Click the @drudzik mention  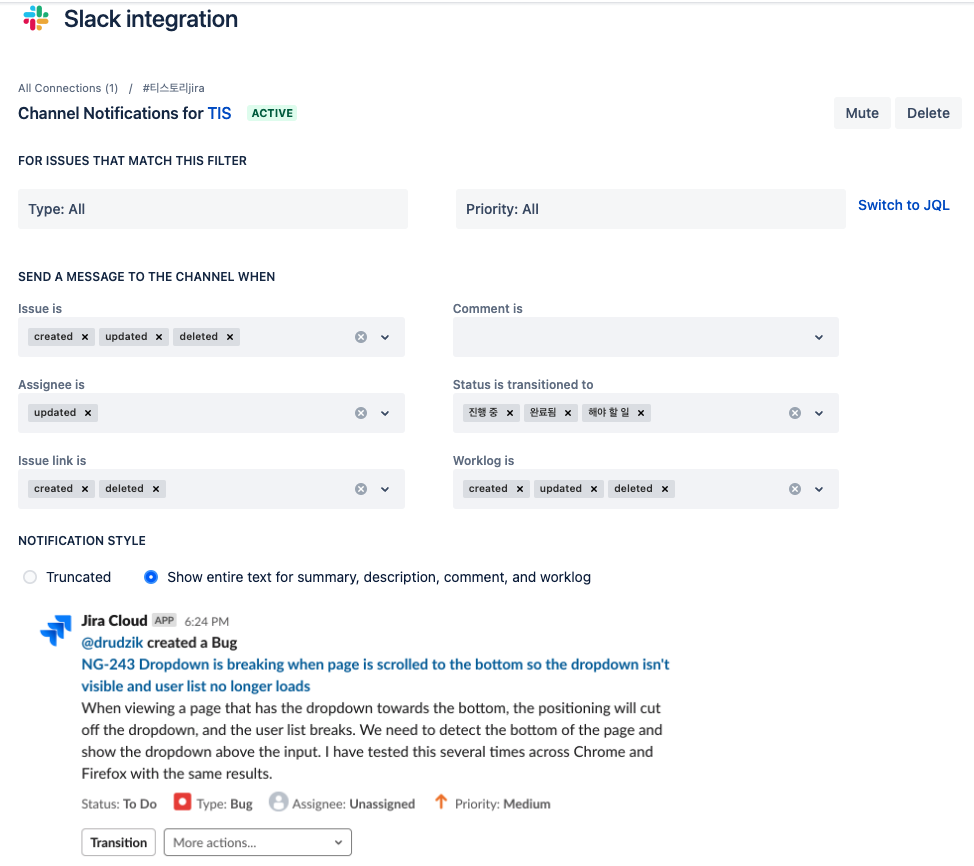(x=112, y=642)
